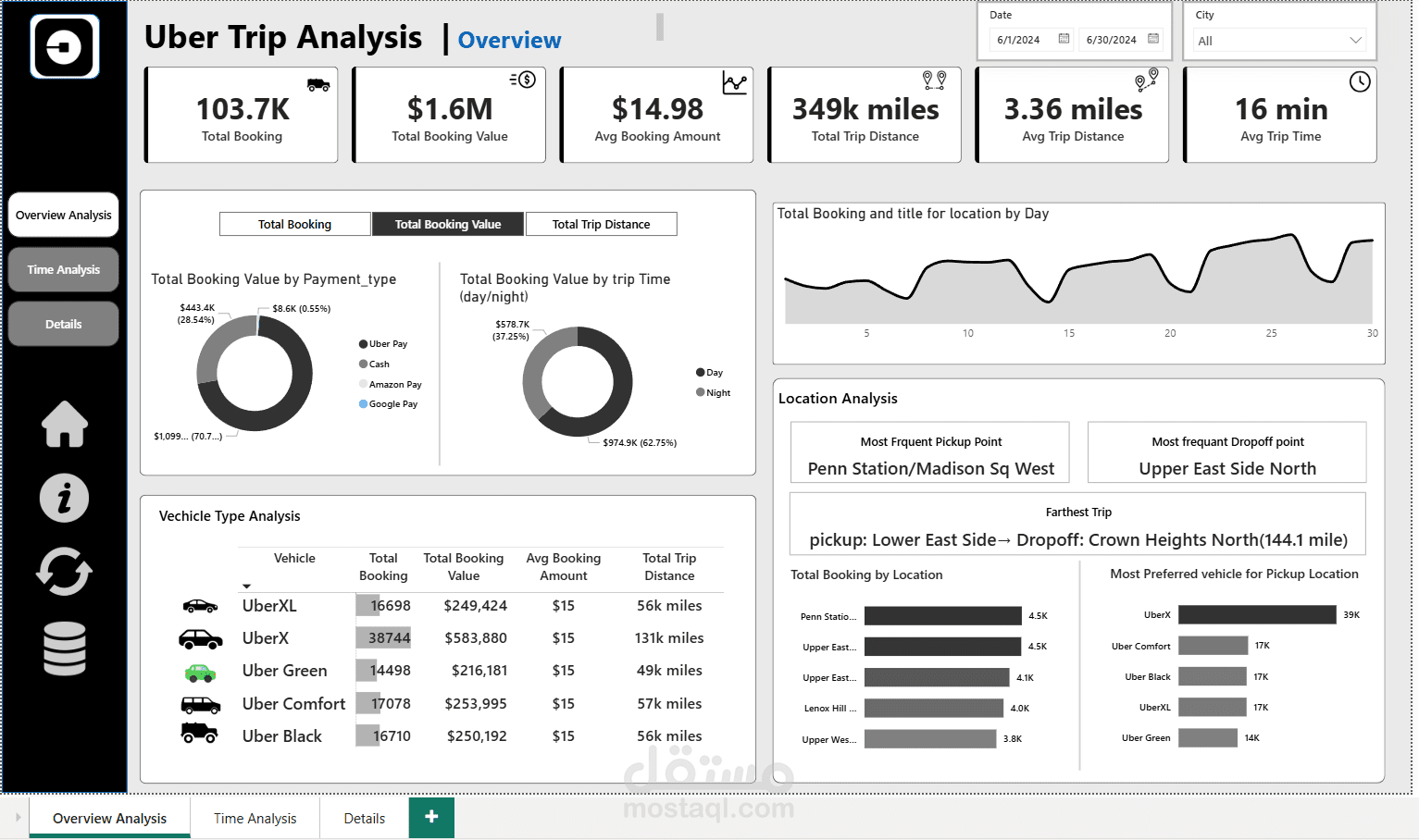Open the info icon in the sidebar
Image resolution: width=1419 pixels, height=840 pixels.
click(x=65, y=499)
